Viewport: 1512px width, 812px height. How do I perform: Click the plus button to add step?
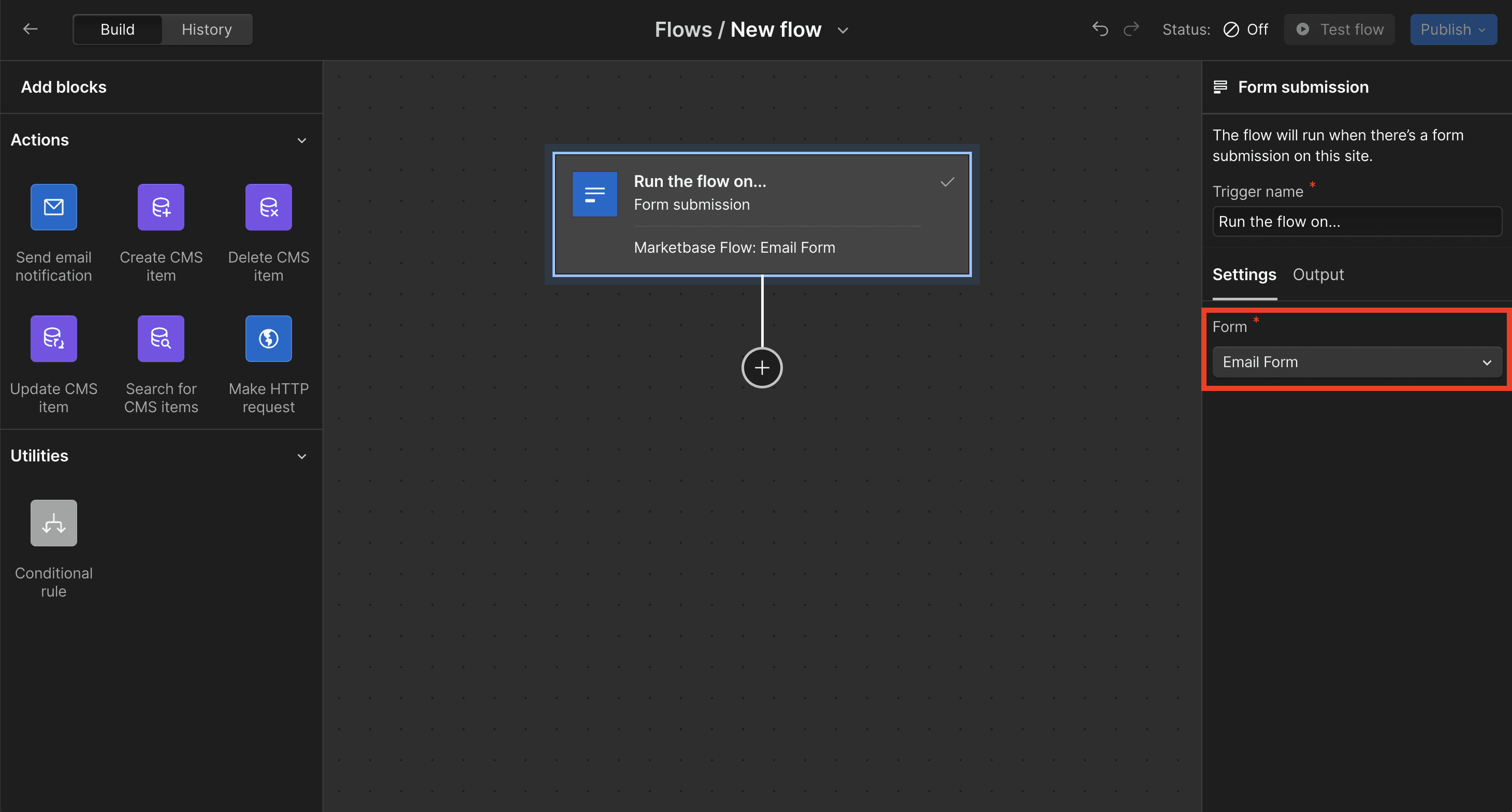coord(762,368)
